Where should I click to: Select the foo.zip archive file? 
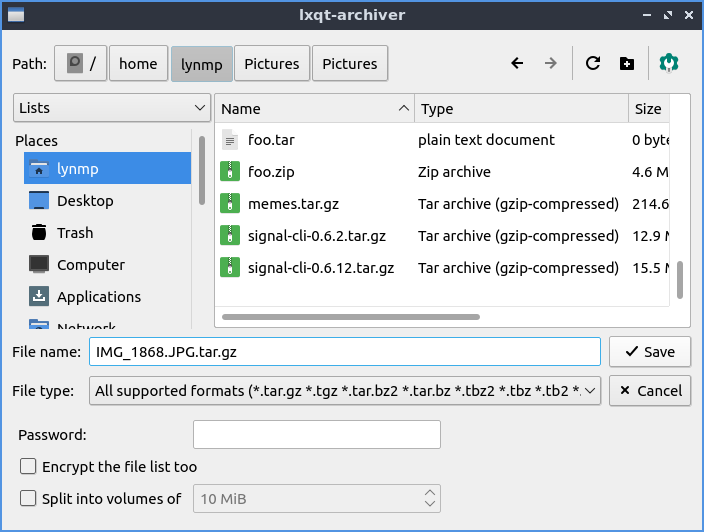270,172
